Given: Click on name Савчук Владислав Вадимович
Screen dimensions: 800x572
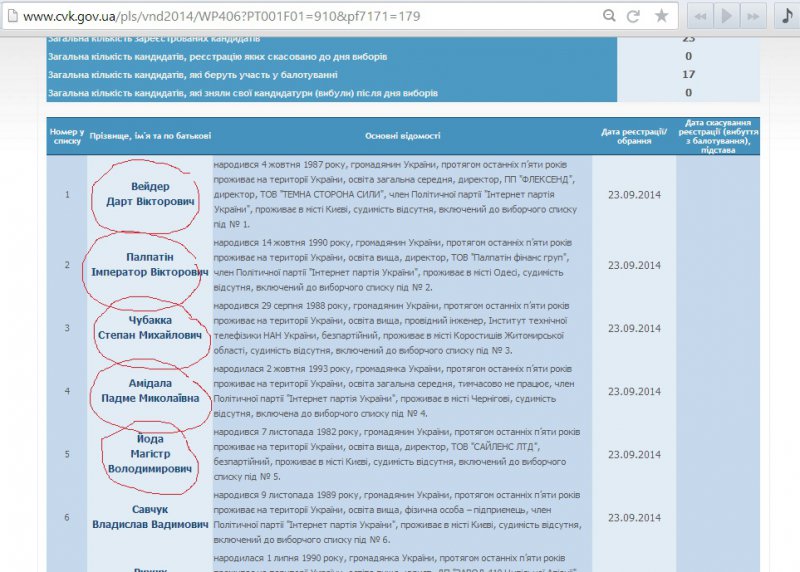Looking at the screenshot, I should [x=150, y=516].
